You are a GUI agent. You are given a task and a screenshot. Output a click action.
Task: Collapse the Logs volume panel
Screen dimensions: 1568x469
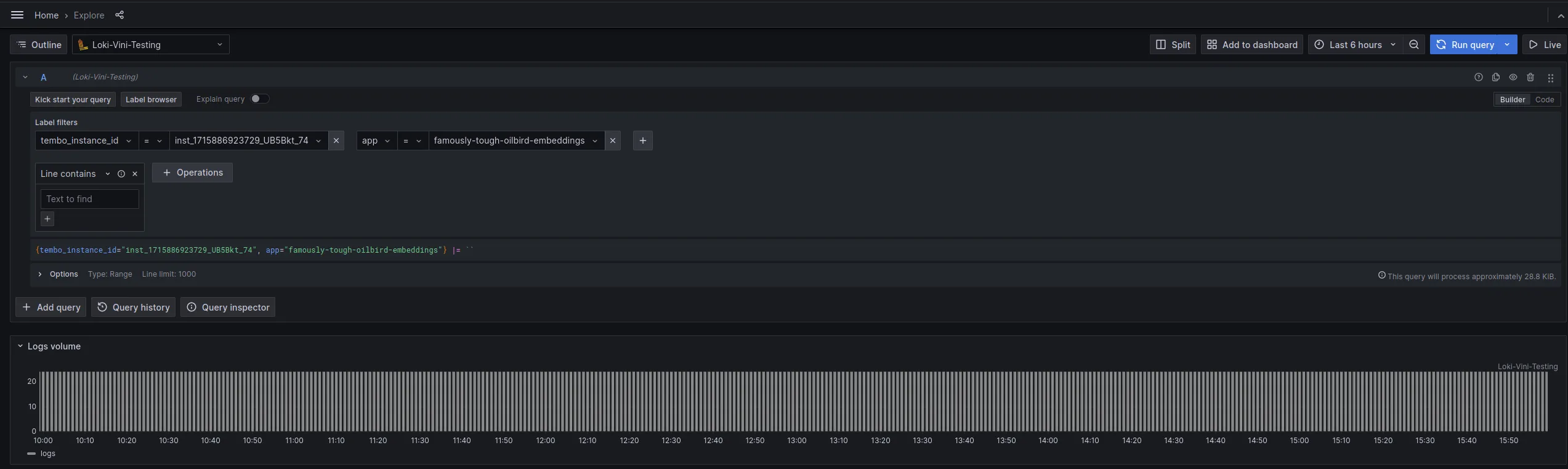20,346
